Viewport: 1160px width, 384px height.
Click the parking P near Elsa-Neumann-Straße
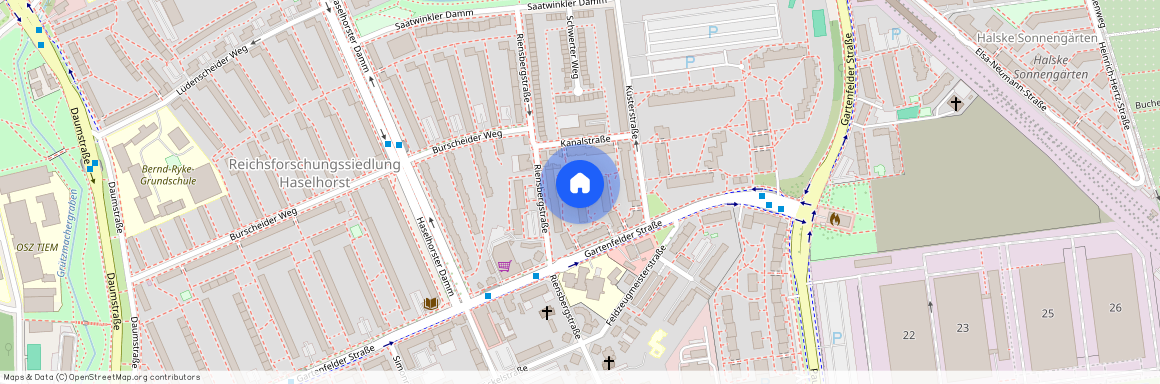(896, 33)
